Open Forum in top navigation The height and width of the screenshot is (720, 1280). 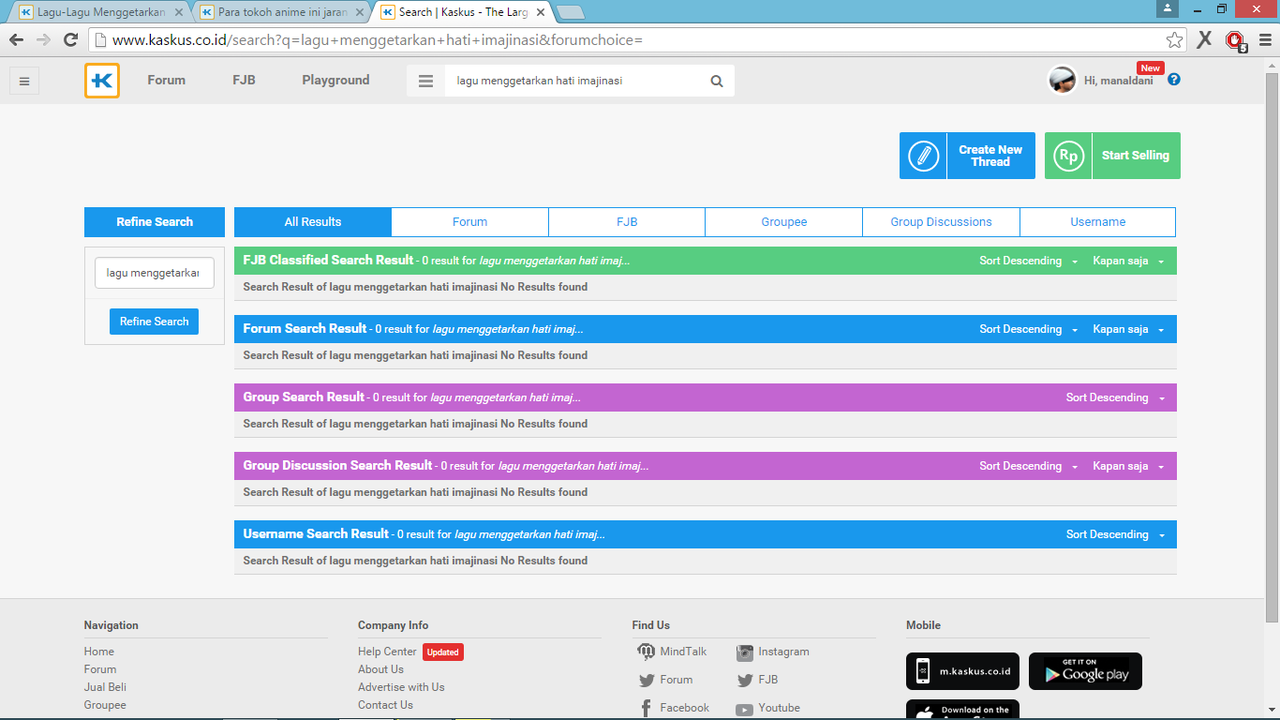pyautogui.click(x=166, y=80)
